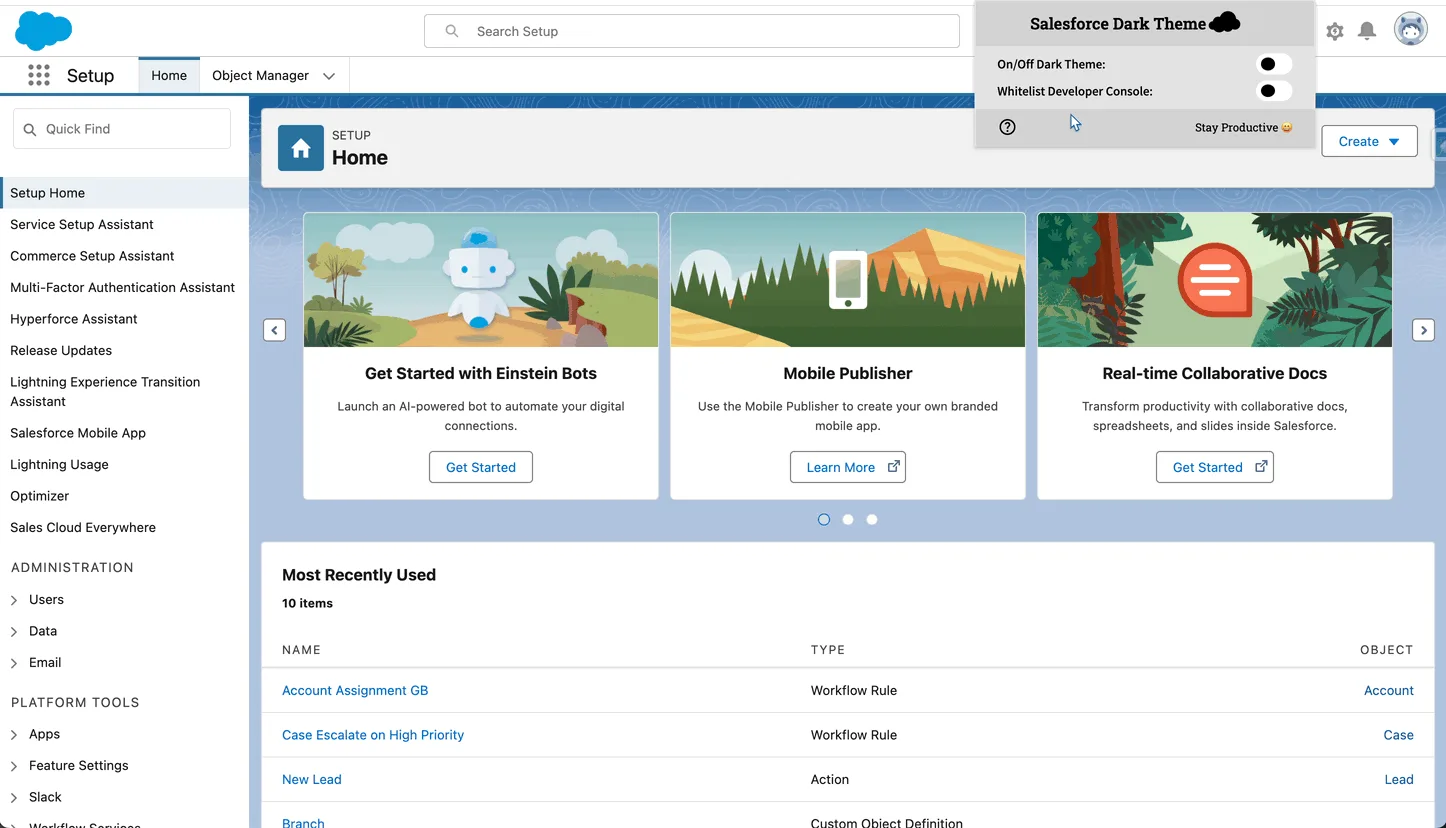Viewport: 1446px width, 828px height.
Task: Open Lightning Experience Transition Assistant
Action: (105, 392)
